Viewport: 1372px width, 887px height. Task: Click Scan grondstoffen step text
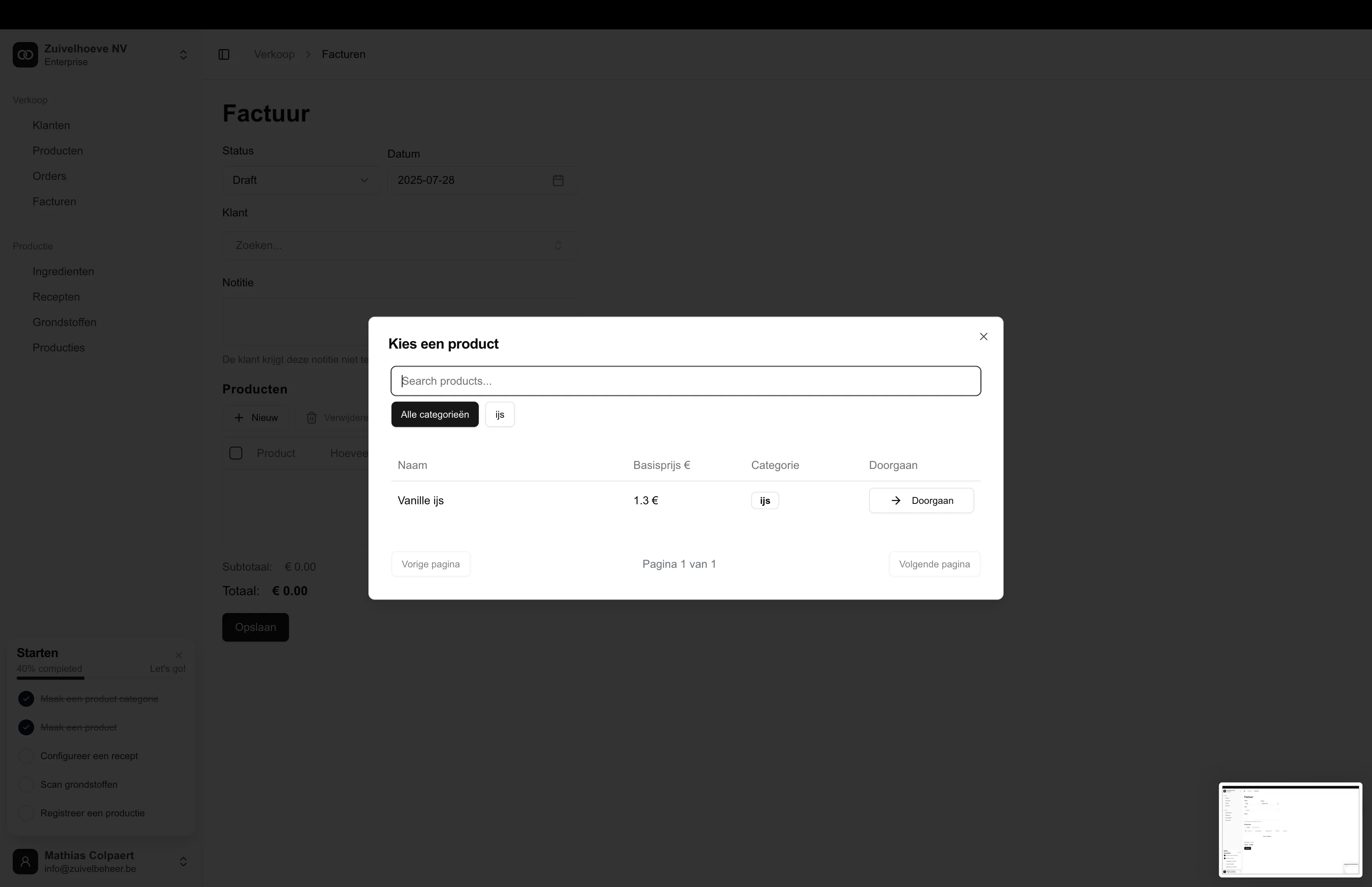tap(79, 785)
